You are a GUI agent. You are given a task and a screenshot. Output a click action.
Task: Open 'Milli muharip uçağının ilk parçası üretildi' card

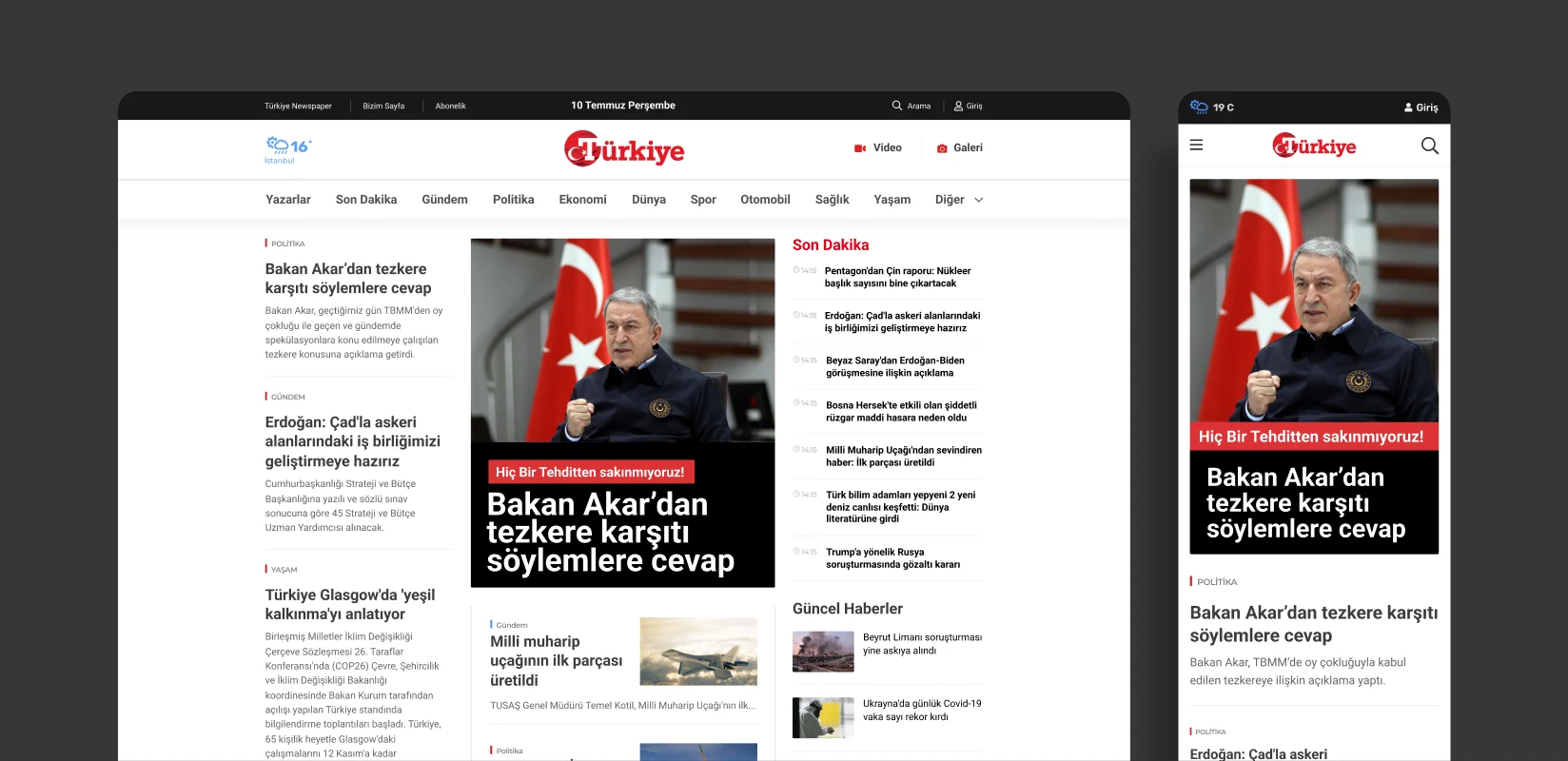pyautogui.click(x=557, y=661)
